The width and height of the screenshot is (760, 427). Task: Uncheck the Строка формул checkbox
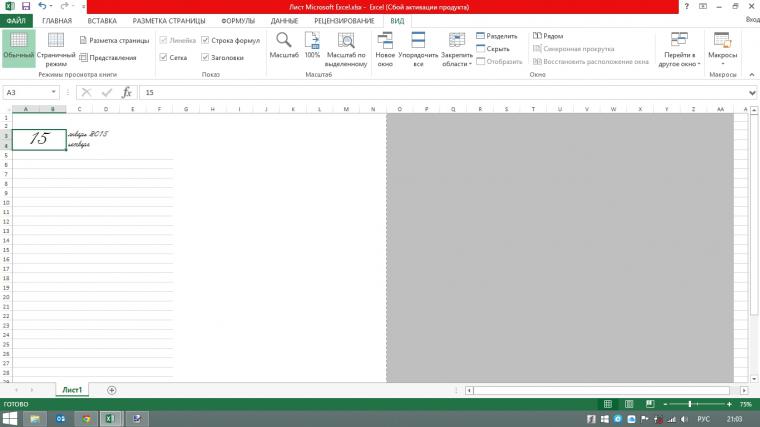pyautogui.click(x=205, y=41)
